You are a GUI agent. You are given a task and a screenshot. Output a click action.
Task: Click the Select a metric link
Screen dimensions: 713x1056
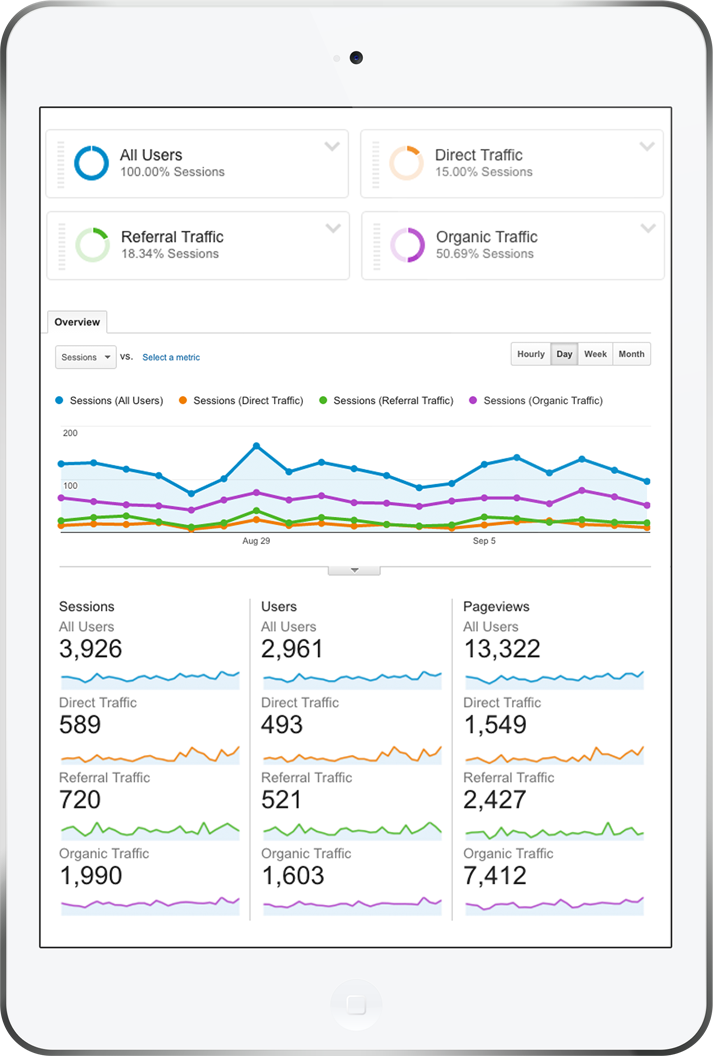pos(171,357)
